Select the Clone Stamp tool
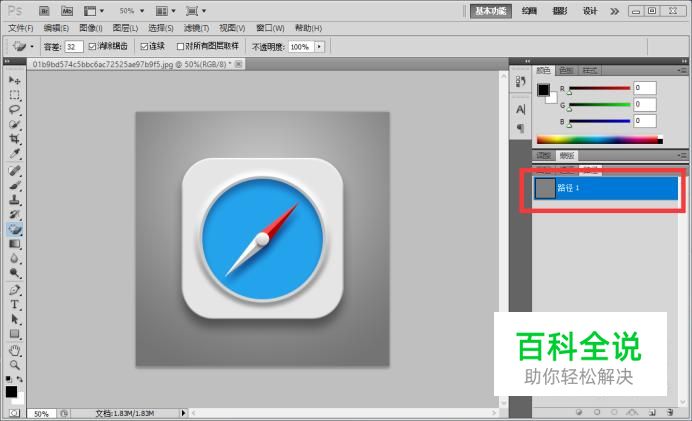Screen dimensions: 692x421 point(15,199)
